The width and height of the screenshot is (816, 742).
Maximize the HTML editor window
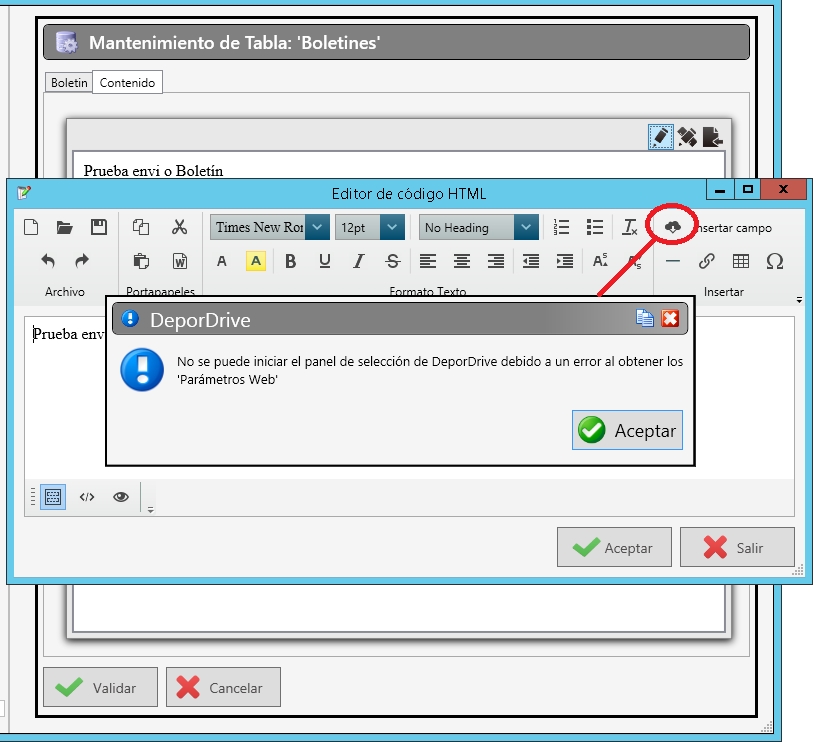point(747,190)
